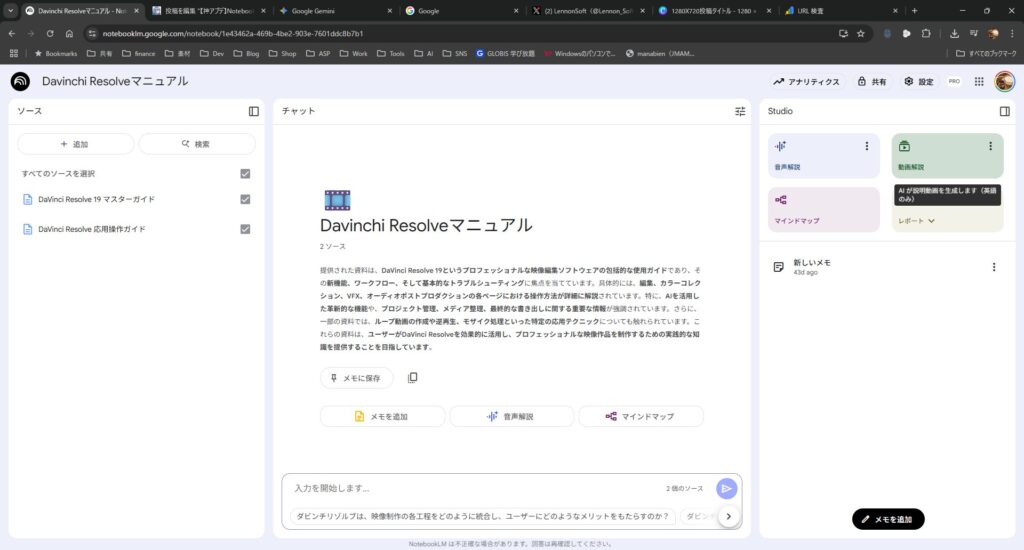The height and width of the screenshot is (550, 1024).
Task: Open the SNS bookmarks folder
Action: pyautogui.click(x=455, y=54)
